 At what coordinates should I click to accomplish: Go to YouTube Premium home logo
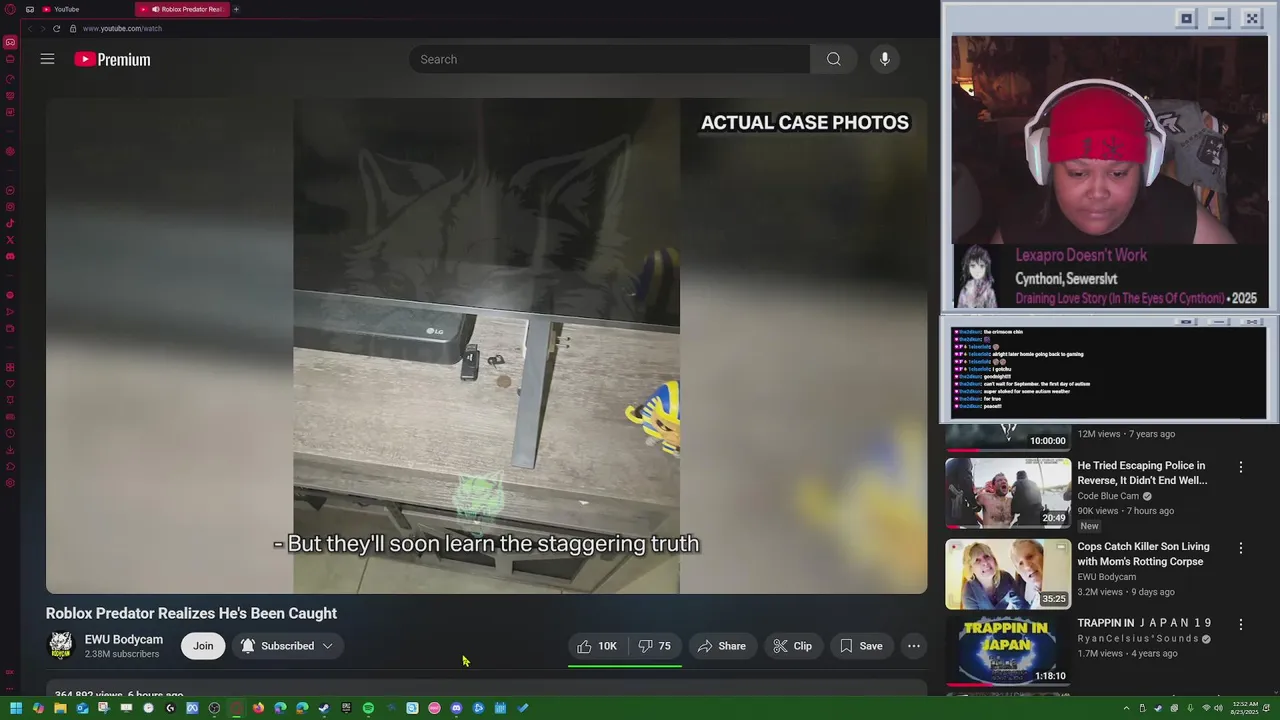tap(112, 59)
